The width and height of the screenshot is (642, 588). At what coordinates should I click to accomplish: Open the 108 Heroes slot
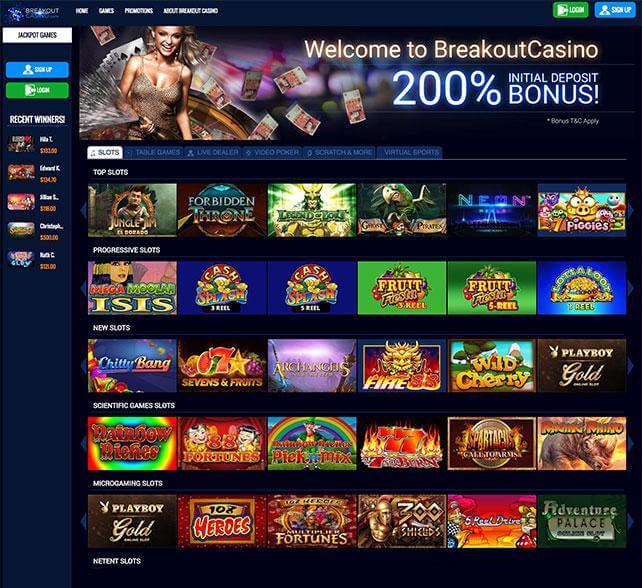[x=222, y=521]
